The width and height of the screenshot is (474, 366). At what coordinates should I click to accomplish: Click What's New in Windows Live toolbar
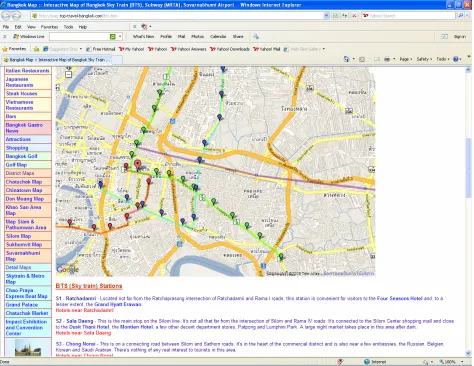[143, 37]
